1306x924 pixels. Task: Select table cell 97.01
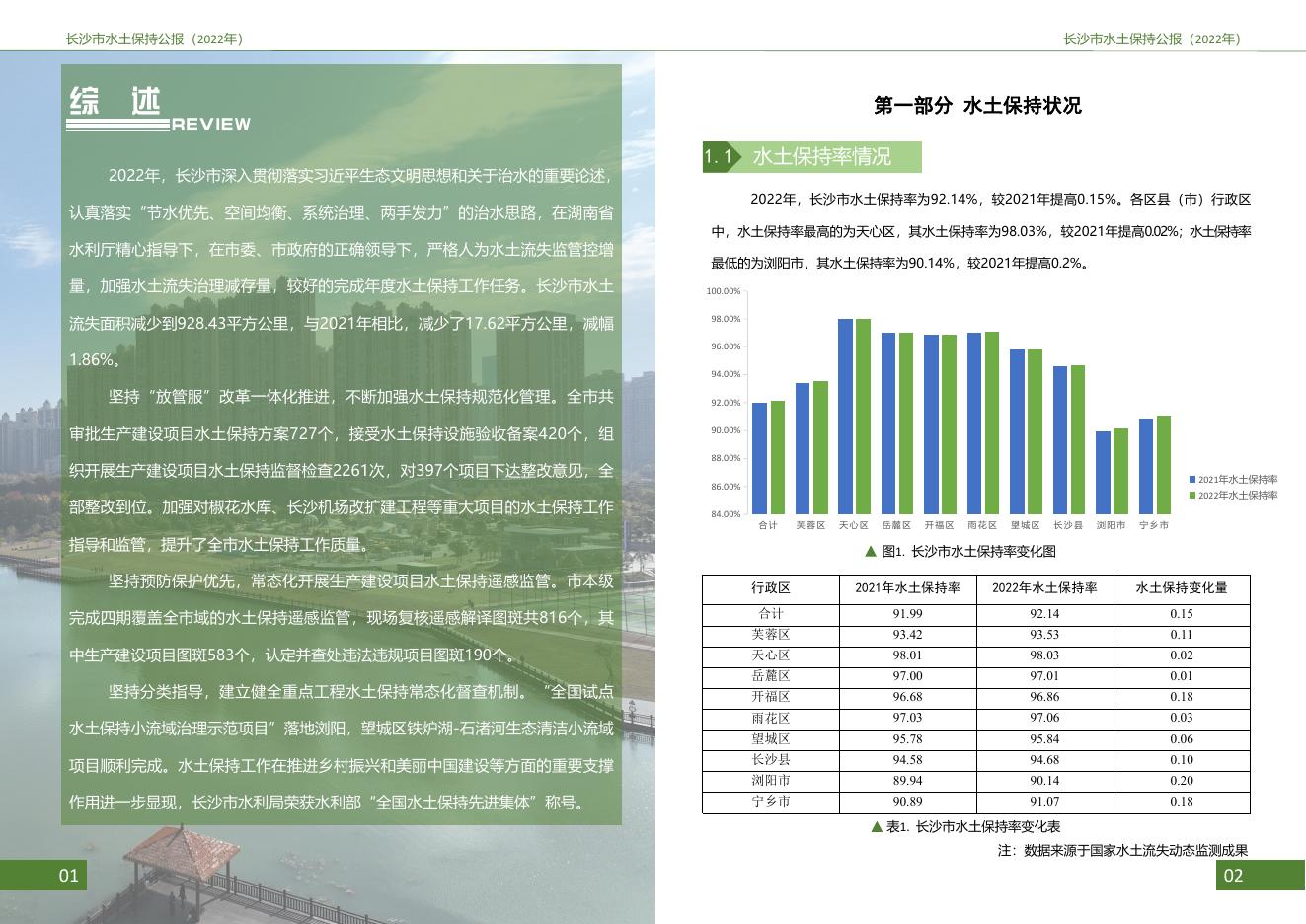1044,676
